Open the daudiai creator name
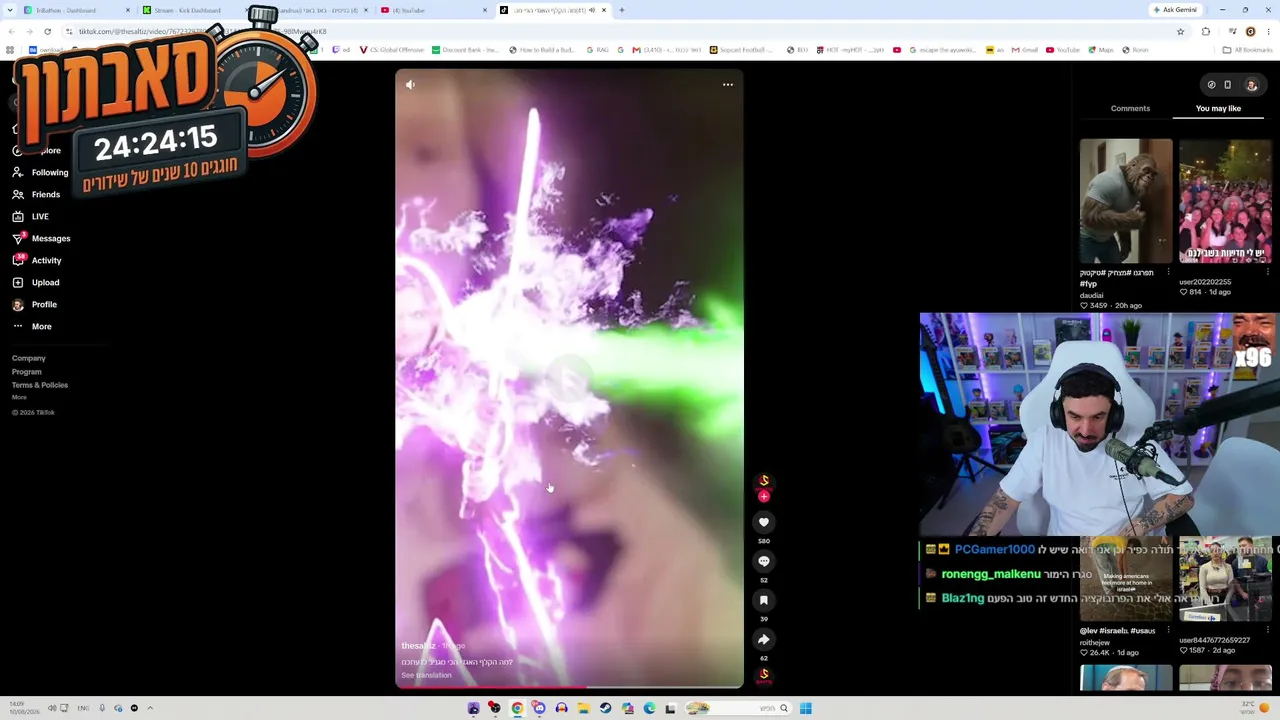Image resolution: width=1280 pixels, height=720 pixels. click(x=1092, y=295)
